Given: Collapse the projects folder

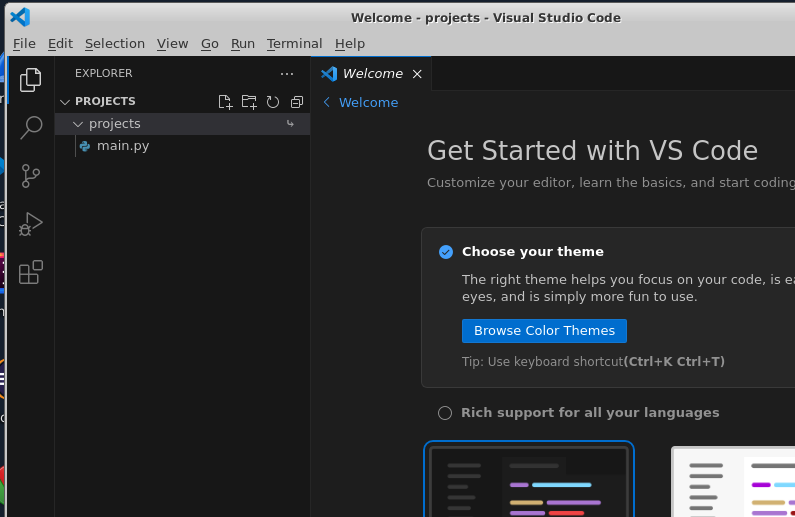Looking at the screenshot, I should pos(114,124).
